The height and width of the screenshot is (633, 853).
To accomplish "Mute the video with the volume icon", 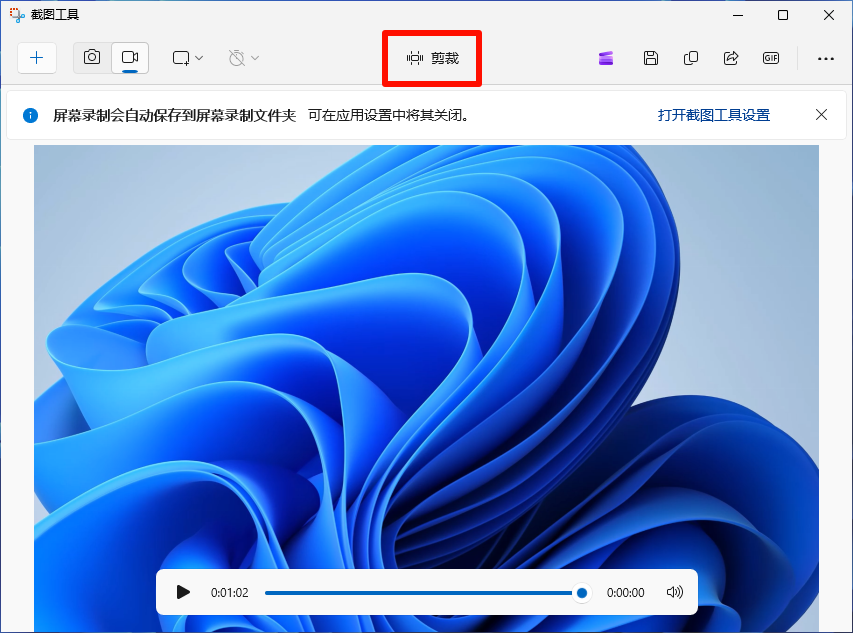I will point(674,592).
